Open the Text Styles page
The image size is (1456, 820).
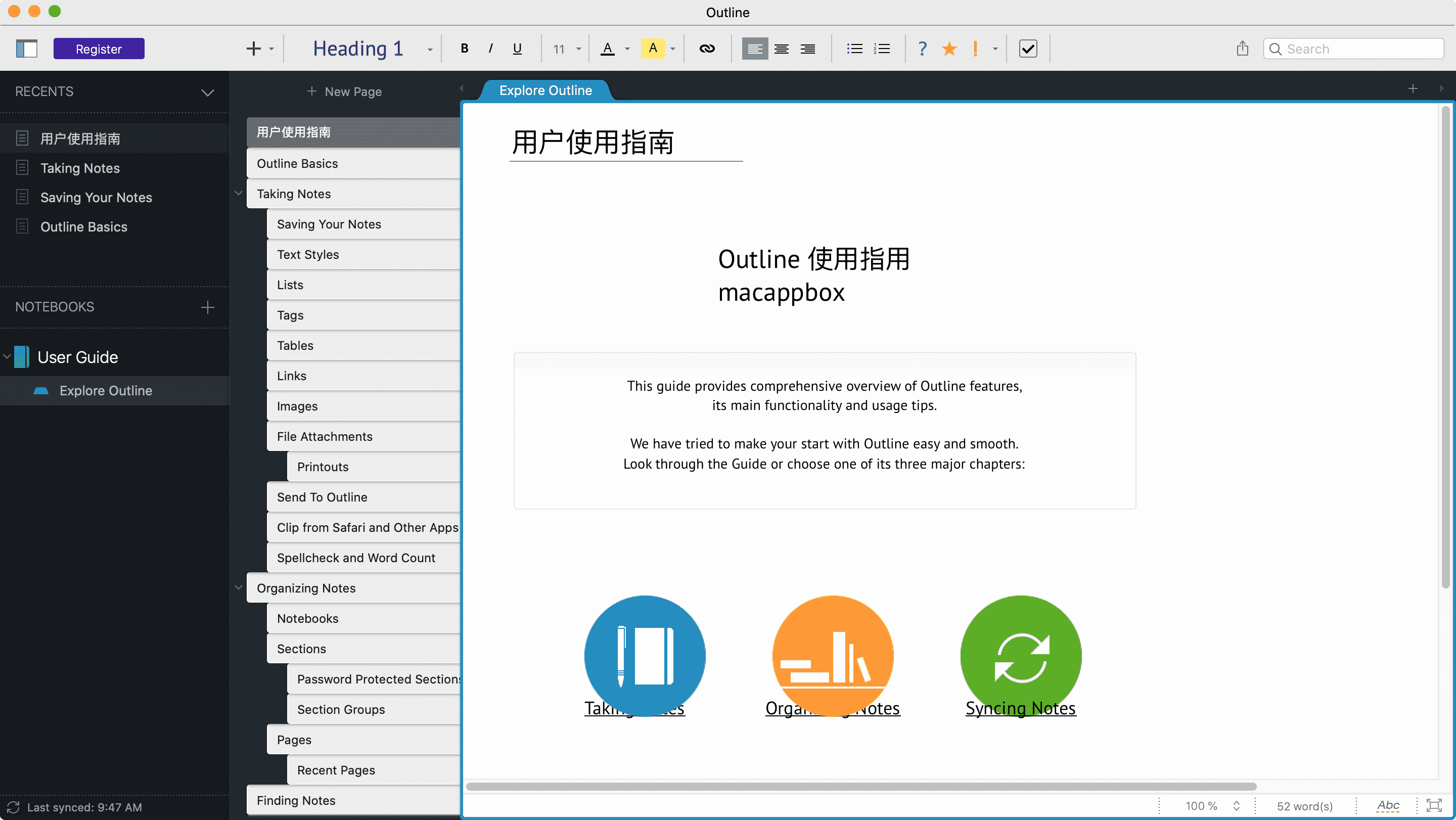point(363,254)
